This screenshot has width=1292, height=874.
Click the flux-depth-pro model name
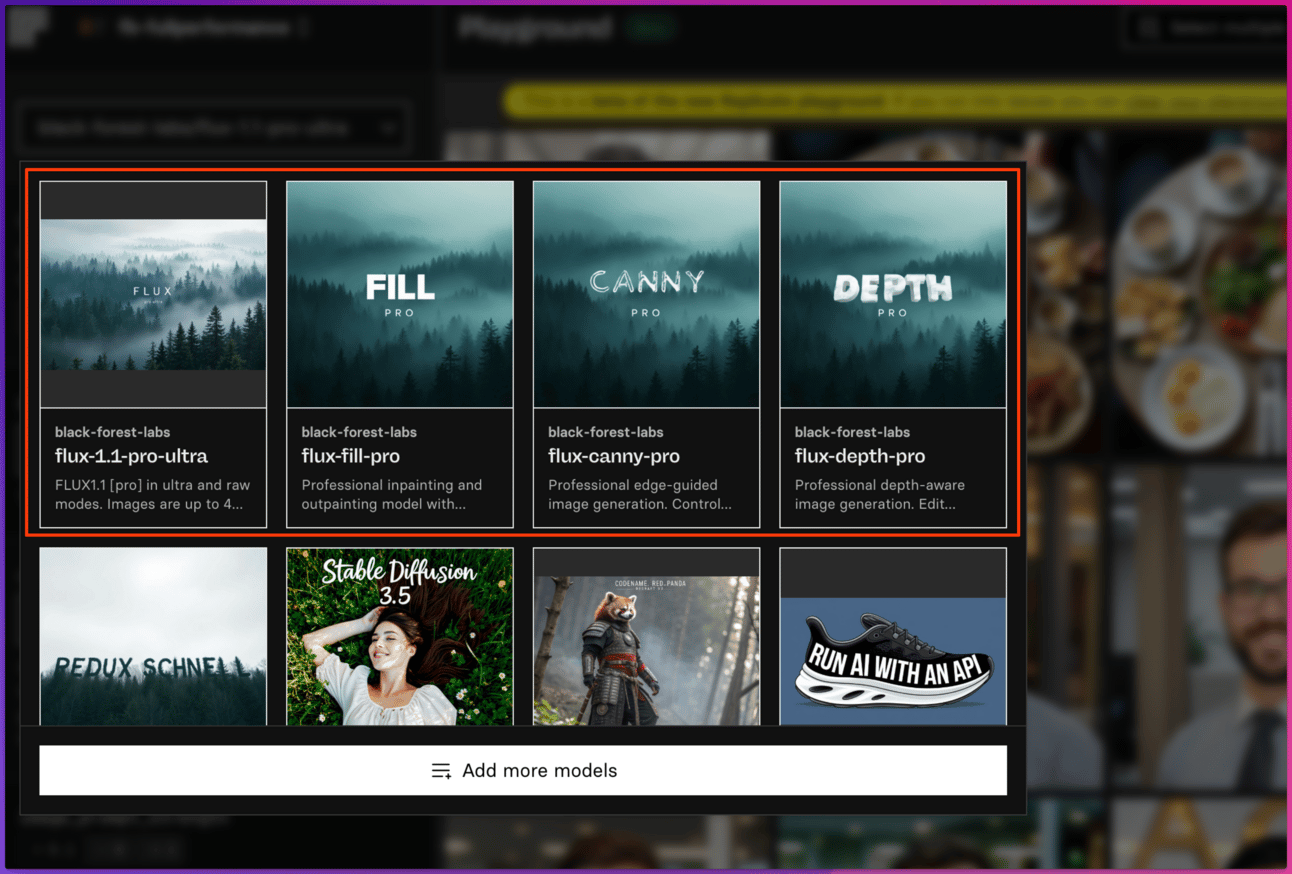coord(860,457)
